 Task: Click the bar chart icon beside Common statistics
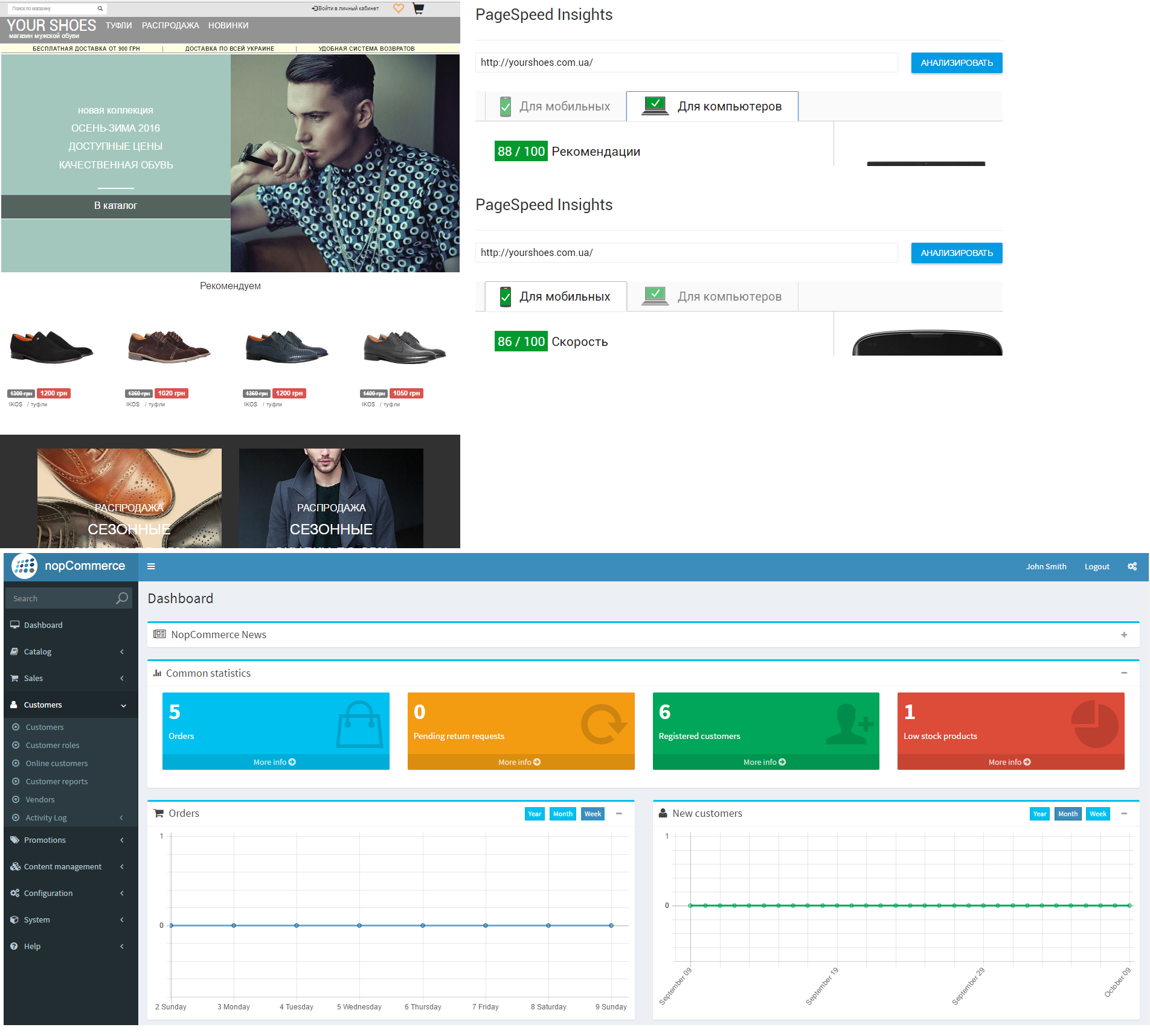point(158,673)
